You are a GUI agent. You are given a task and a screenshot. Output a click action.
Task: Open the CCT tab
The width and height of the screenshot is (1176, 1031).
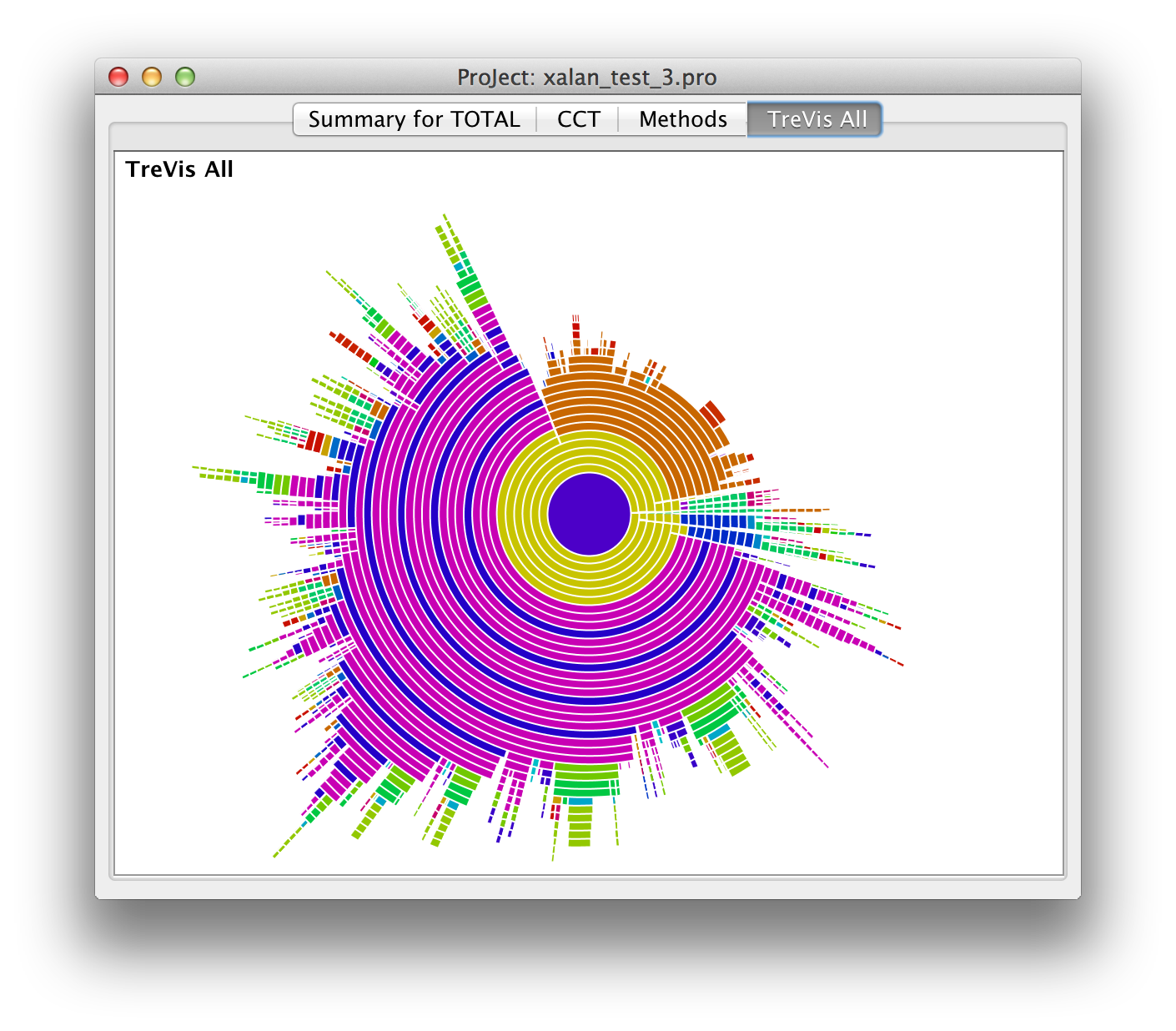(x=578, y=119)
